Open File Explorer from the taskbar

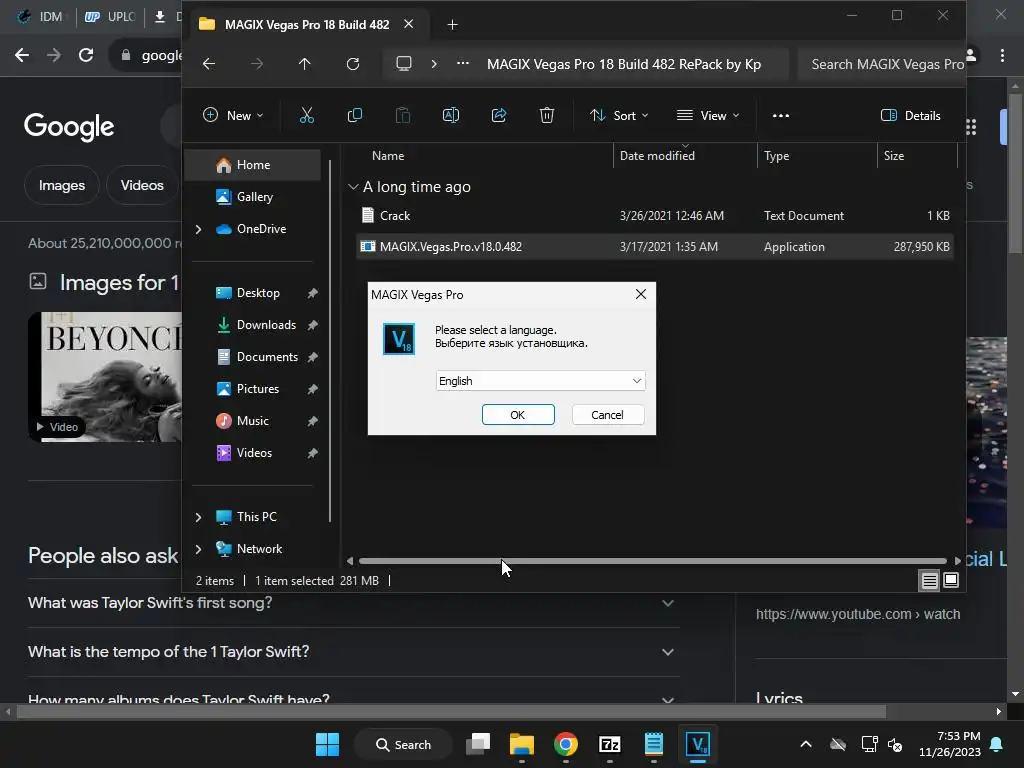[x=522, y=744]
